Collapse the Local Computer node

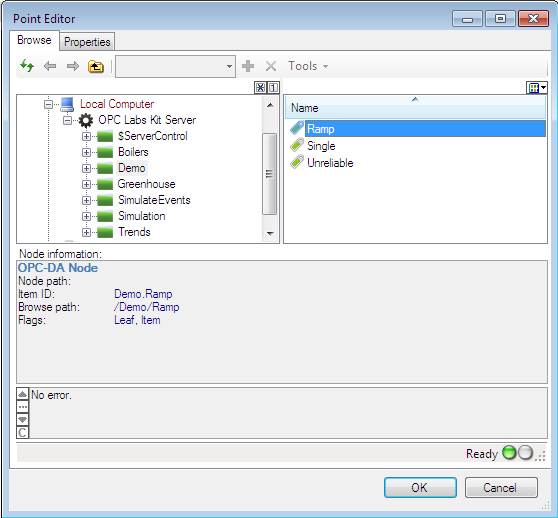(x=48, y=104)
